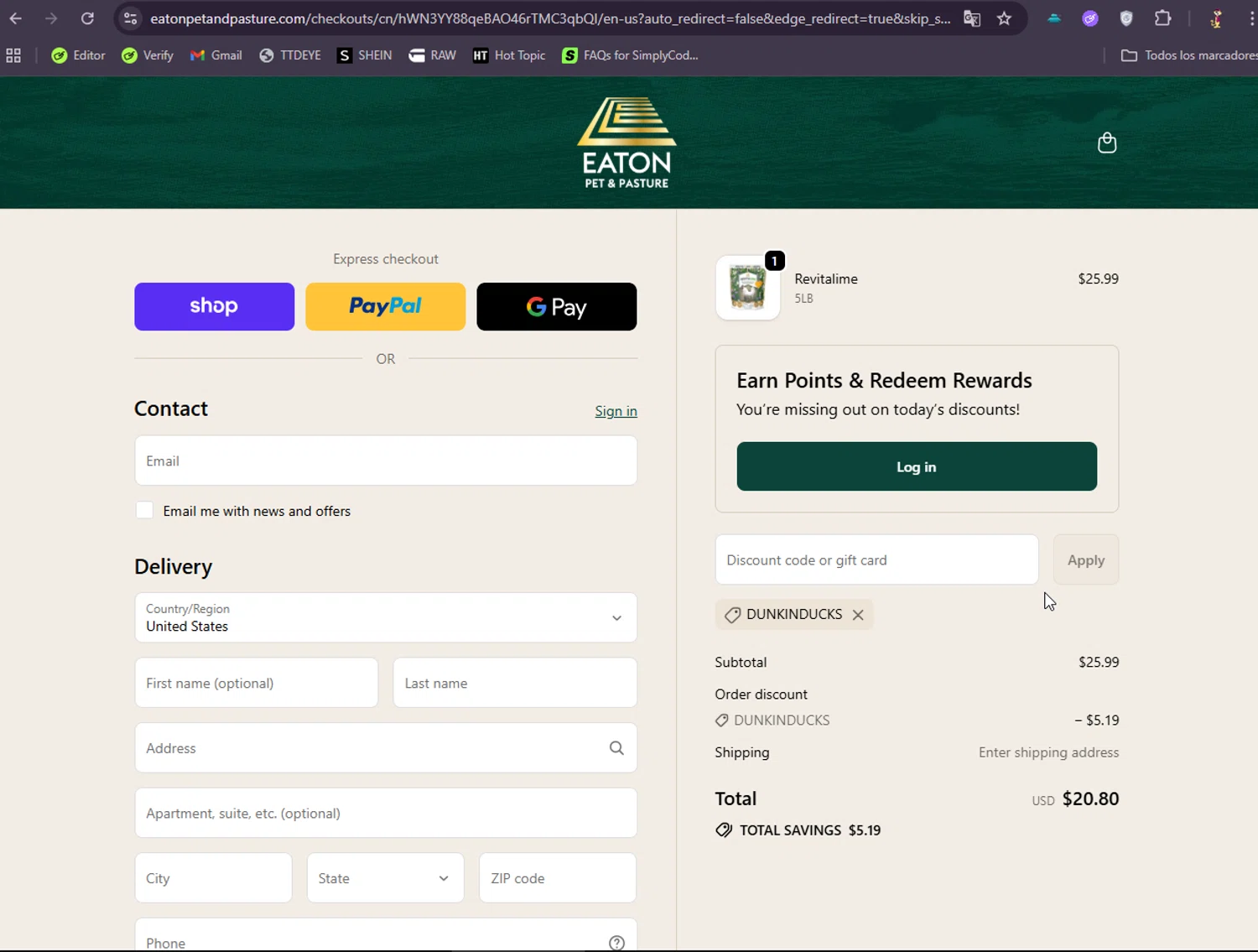Viewport: 1258px width, 952px height.
Task: Open the RAW bookmark
Action: pos(432,55)
